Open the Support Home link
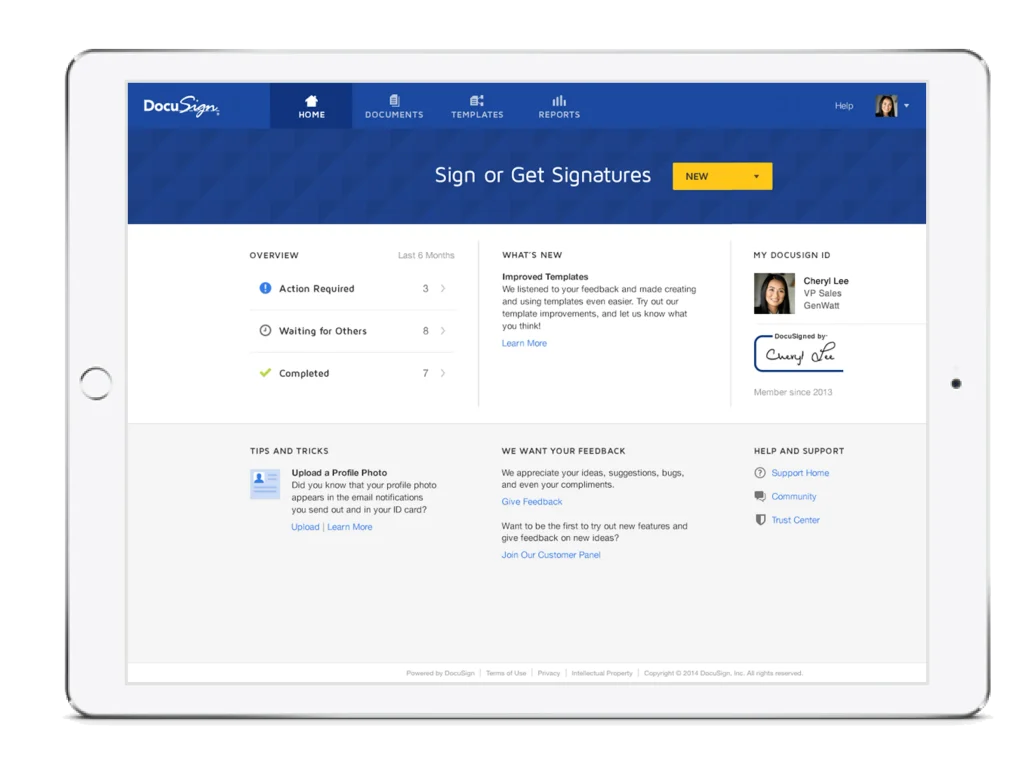The height and width of the screenshot is (773, 1024). (x=800, y=473)
